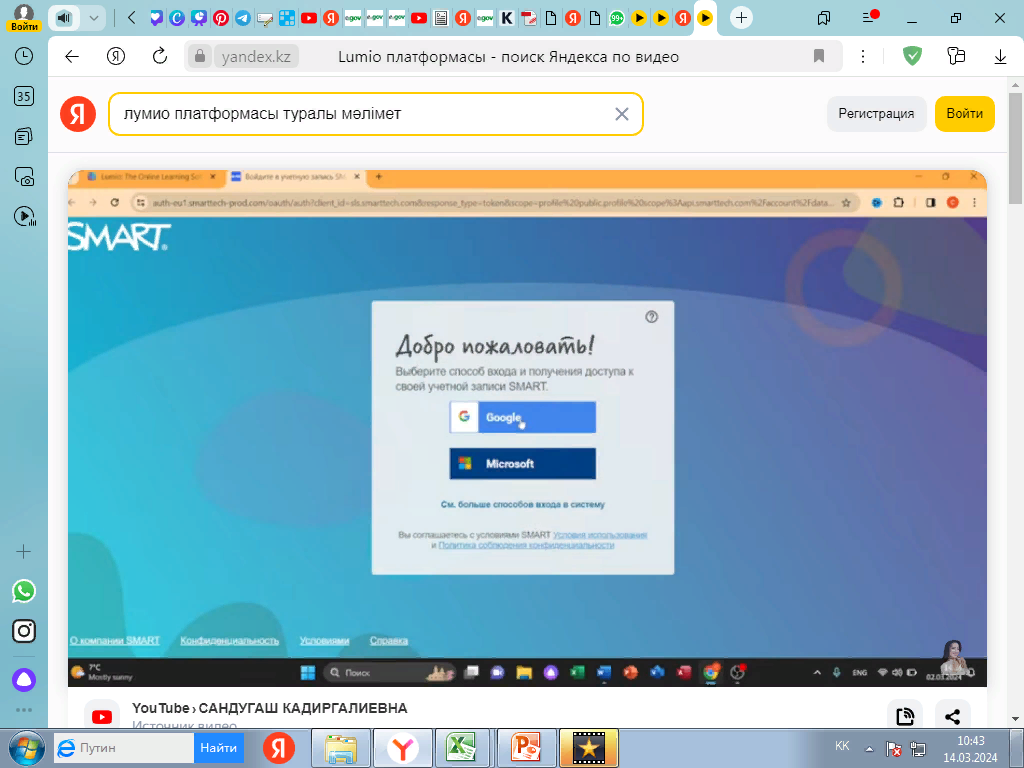Toggle sound mute speaker icon in tab bar
The image size is (1024, 768).
[x=63, y=18]
